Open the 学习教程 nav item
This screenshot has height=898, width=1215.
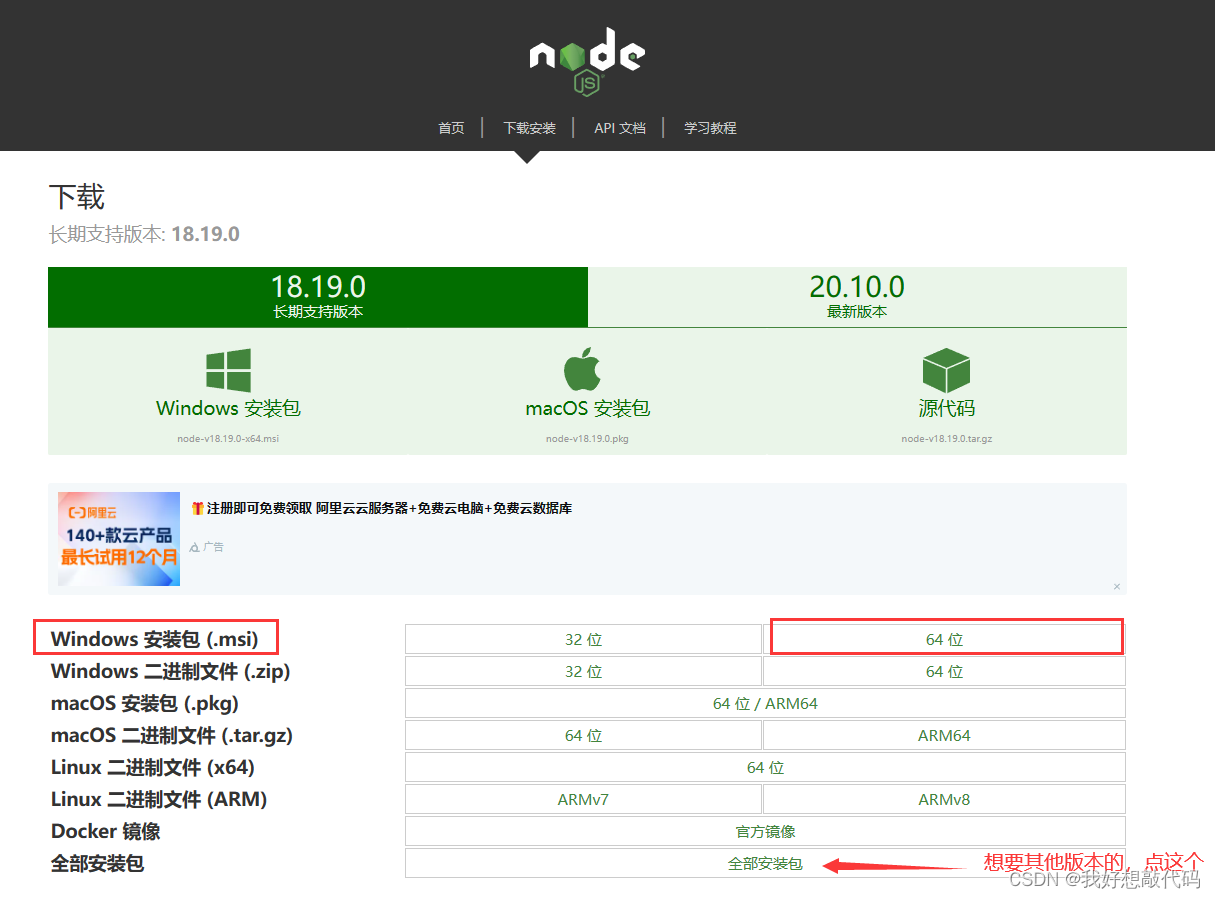click(710, 128)
